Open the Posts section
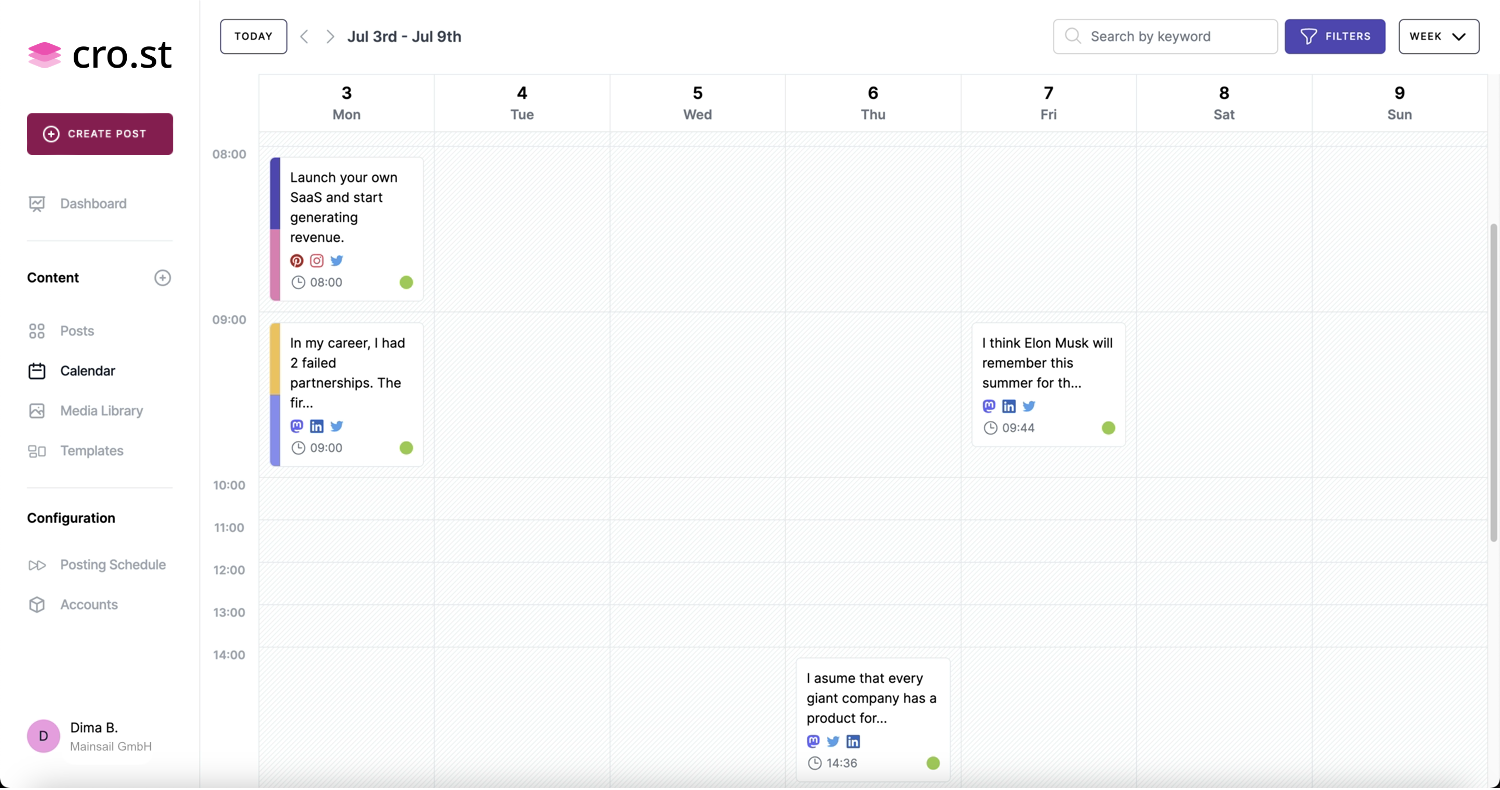 tap(76, 331)
